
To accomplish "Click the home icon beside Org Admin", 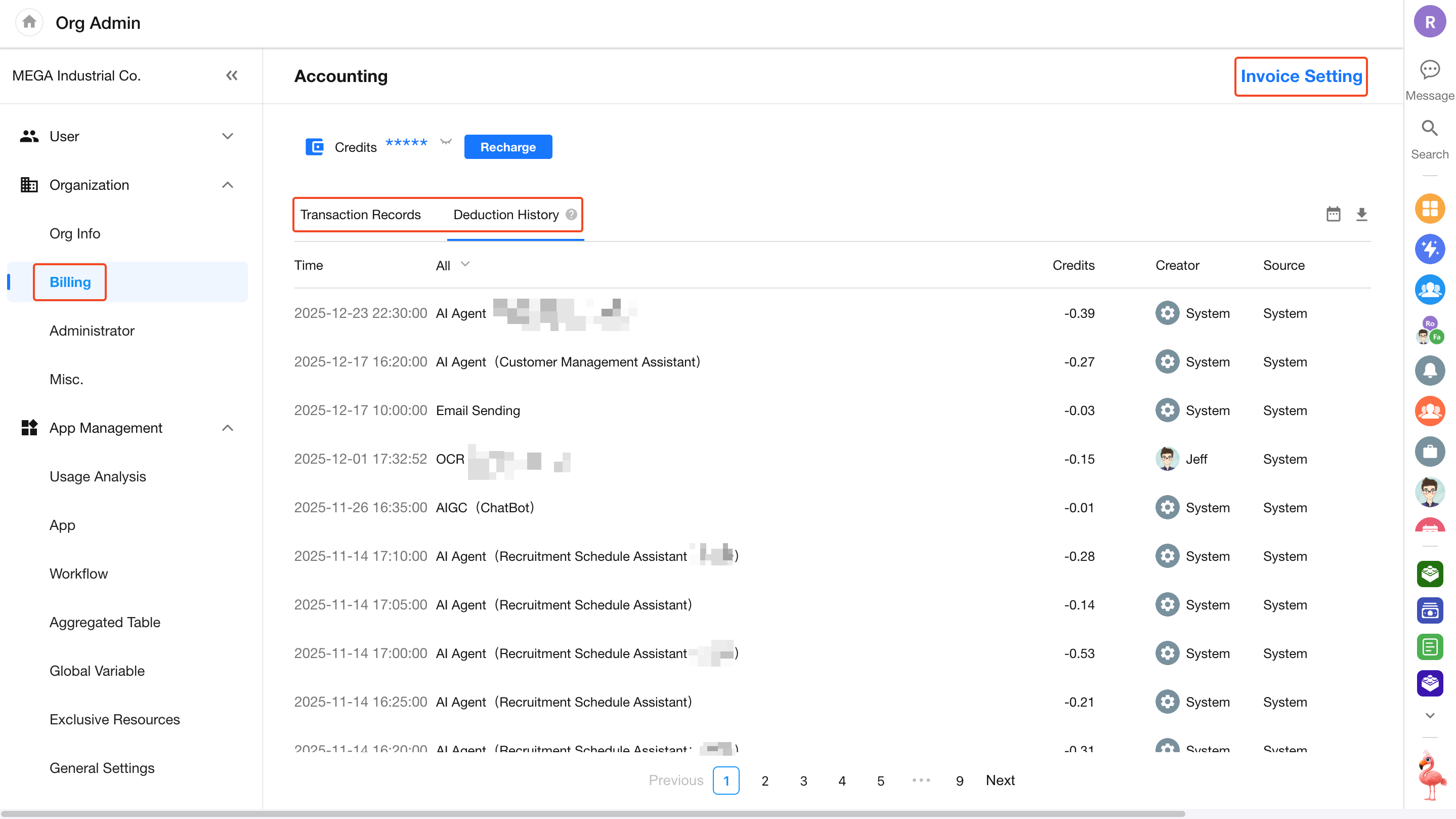I will pos(29,23).
